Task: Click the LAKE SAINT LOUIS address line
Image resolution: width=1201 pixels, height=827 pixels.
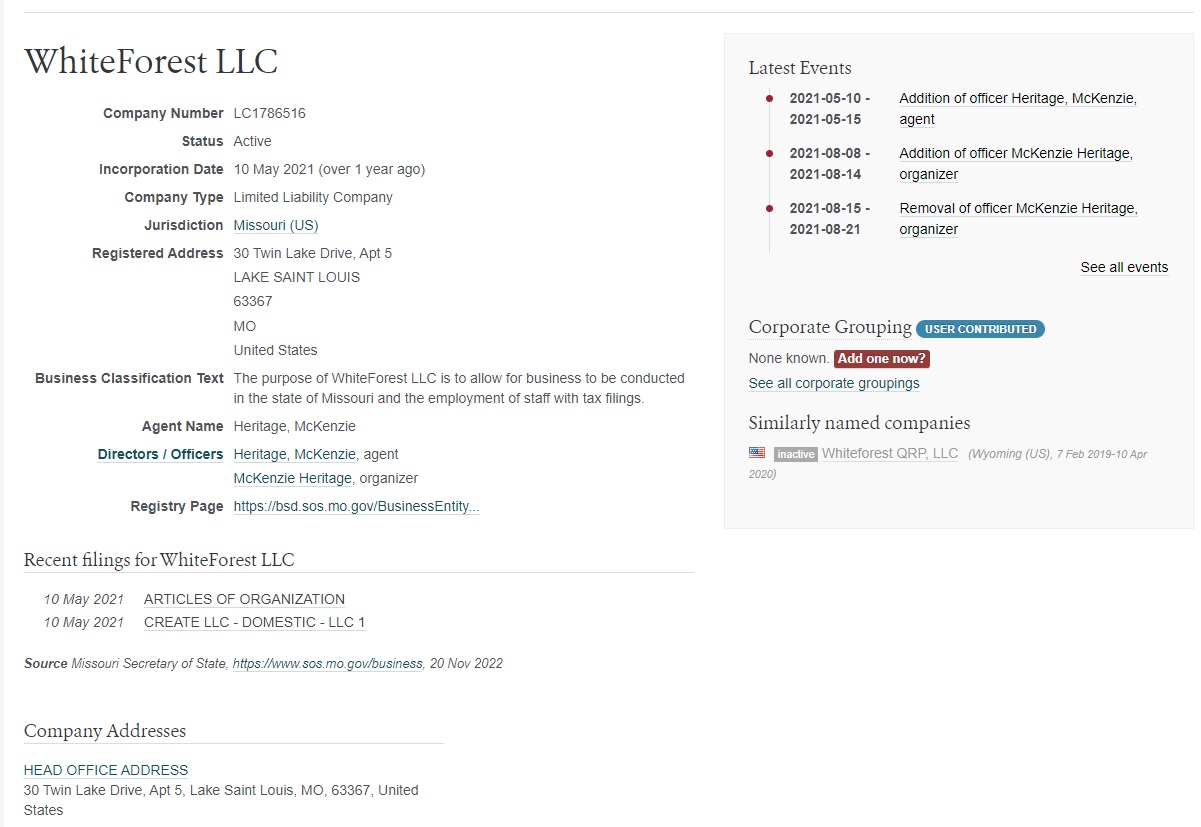Action: pos(297,277)
